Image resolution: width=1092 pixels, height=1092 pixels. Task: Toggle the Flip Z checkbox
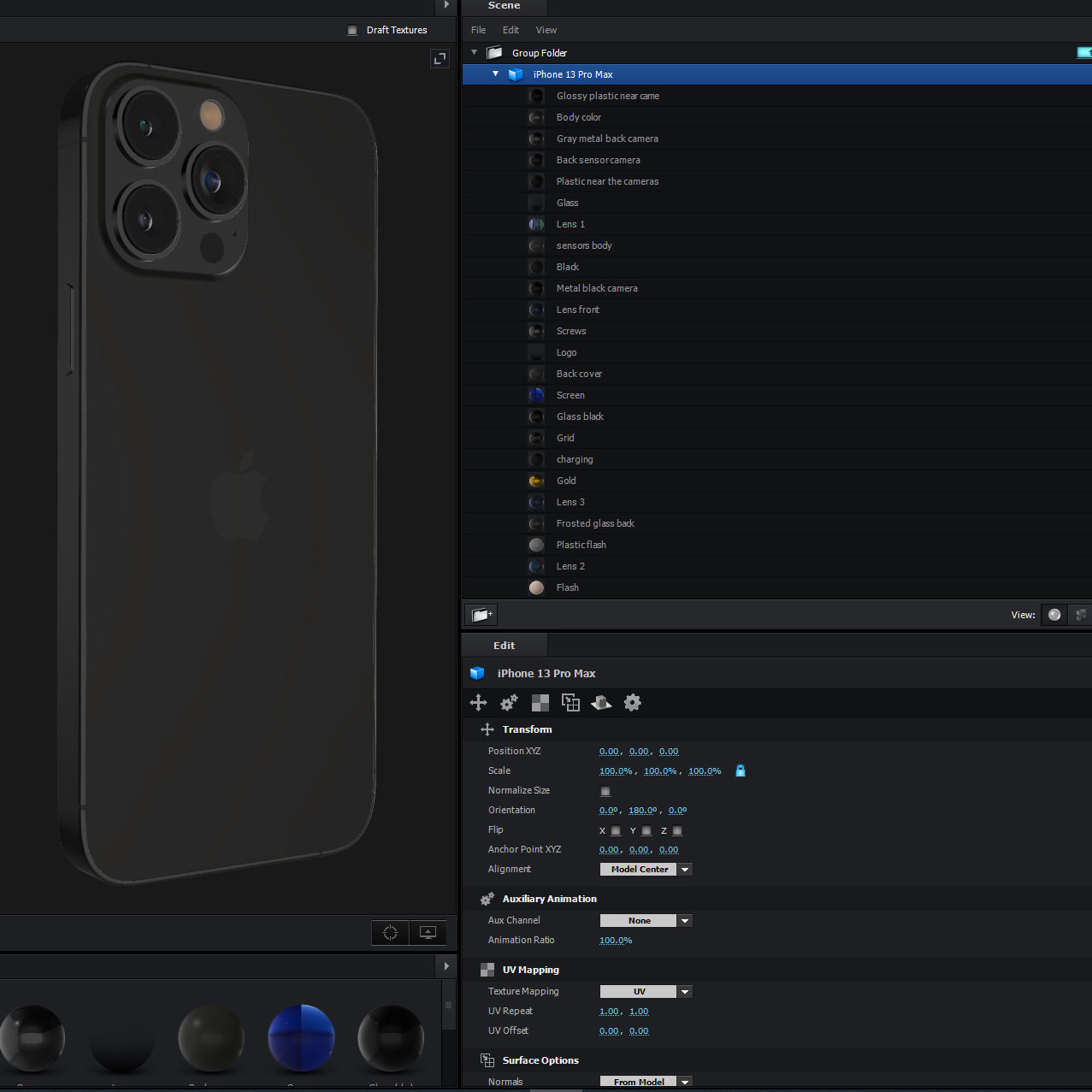pos(677,830)
